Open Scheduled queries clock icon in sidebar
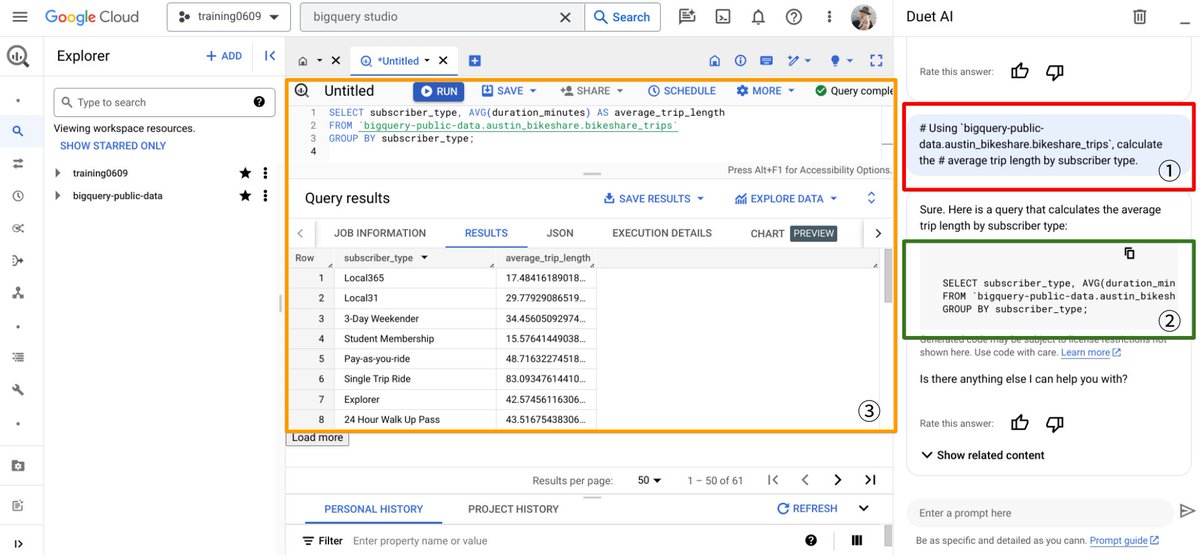 click(x=17, y=196)
